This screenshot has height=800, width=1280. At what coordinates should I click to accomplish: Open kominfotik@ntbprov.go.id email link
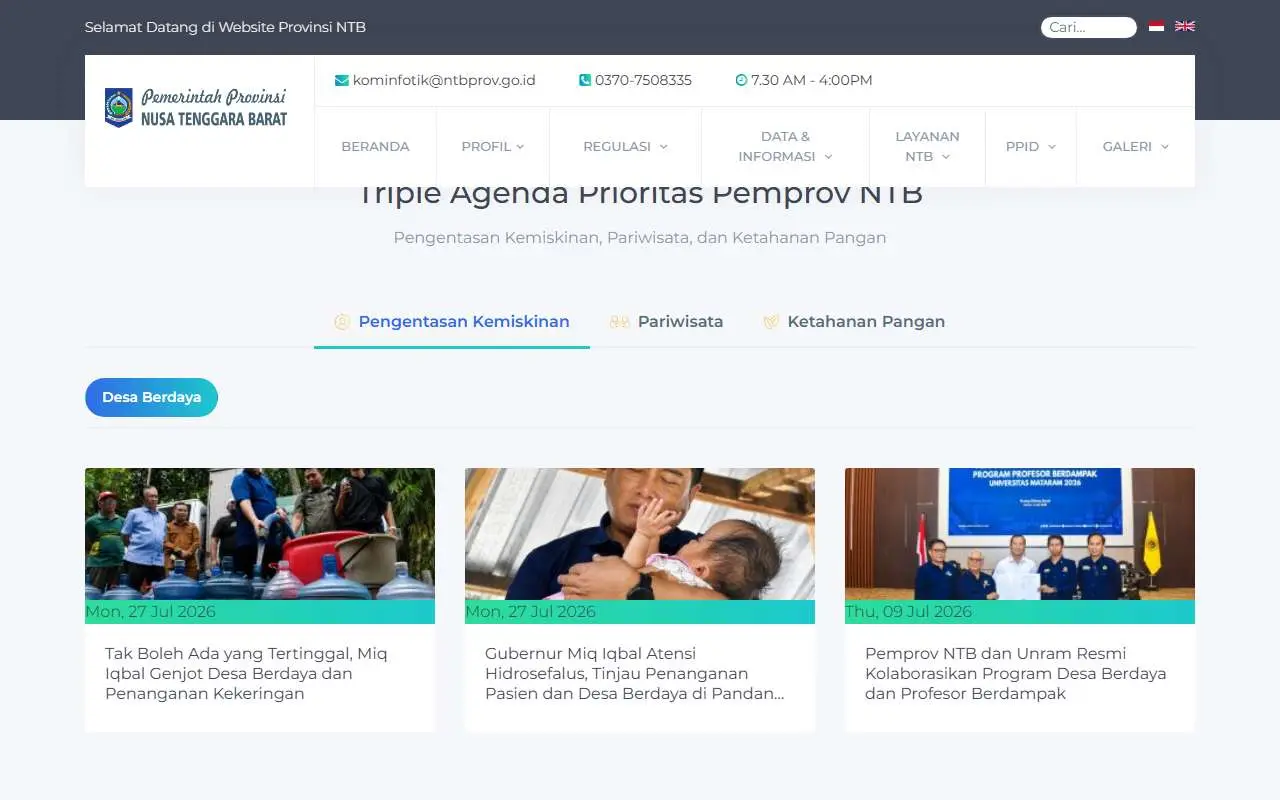(x=444, y=80)
